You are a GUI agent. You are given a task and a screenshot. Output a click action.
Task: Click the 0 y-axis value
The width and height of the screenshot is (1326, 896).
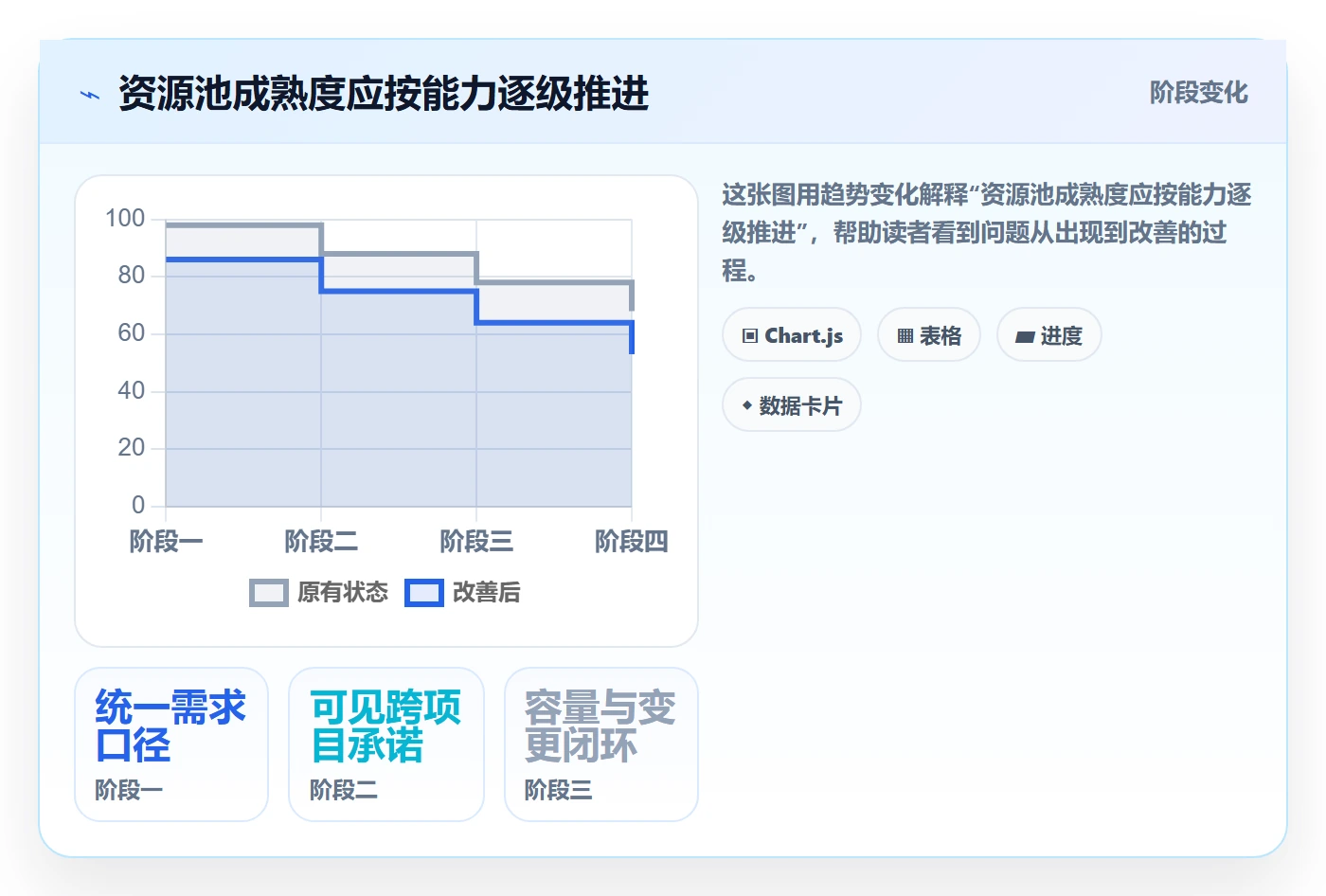(138, 506)
